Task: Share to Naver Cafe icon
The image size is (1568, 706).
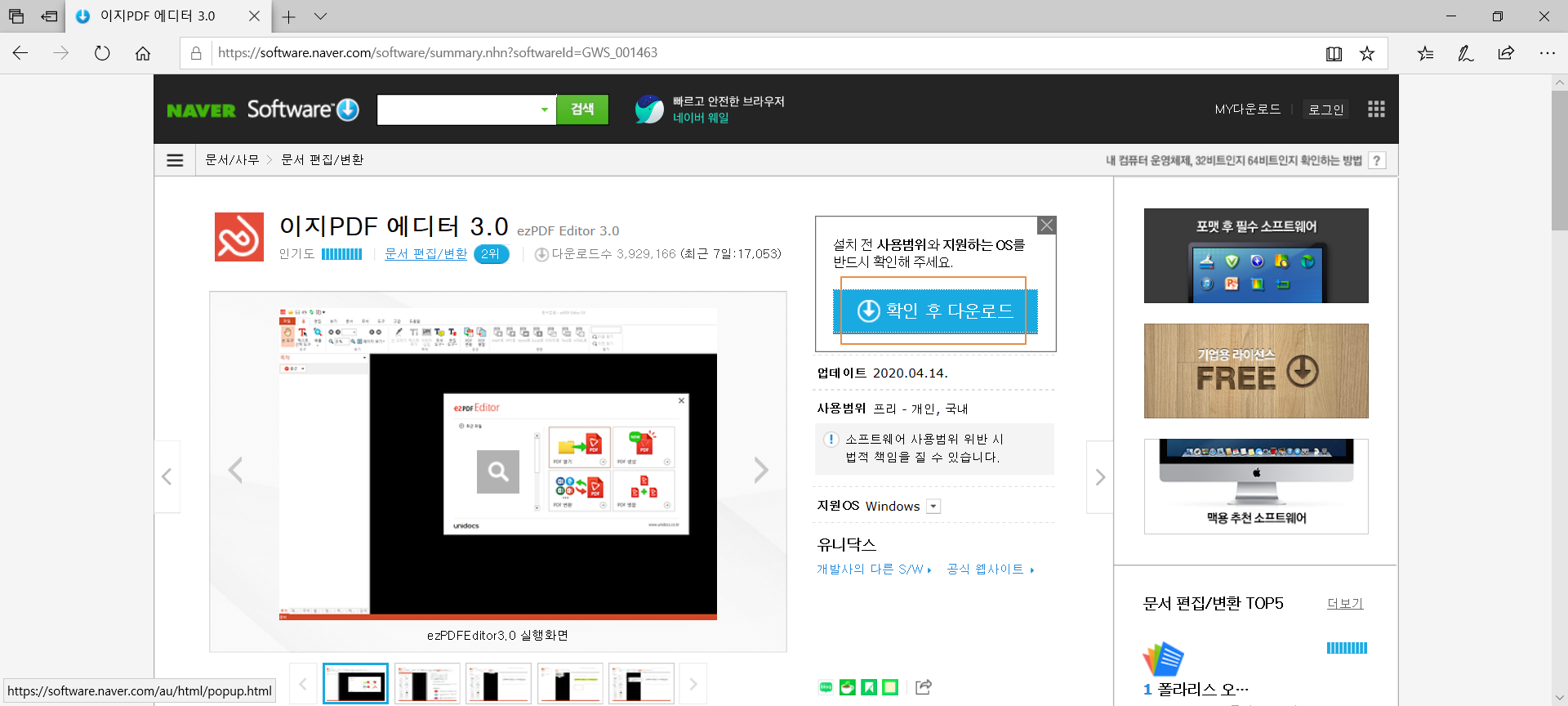Action: pyautogui.click(x=848, y=687)
